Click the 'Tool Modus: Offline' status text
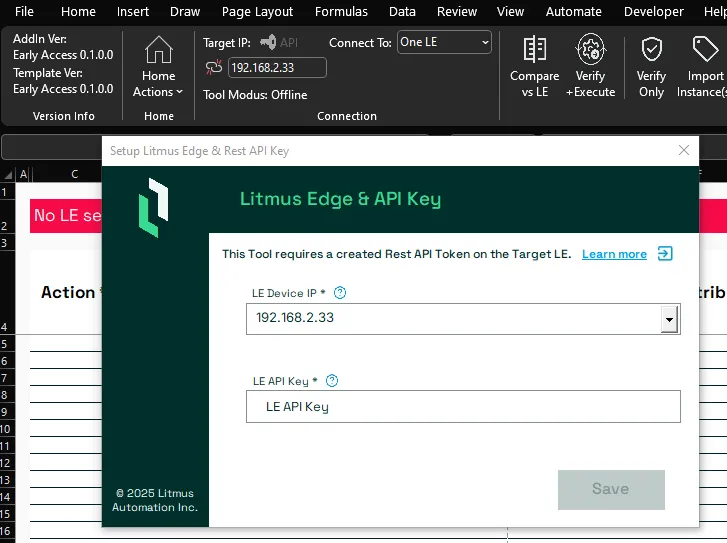Screen dimensions: 727x543 coord(255,95)
